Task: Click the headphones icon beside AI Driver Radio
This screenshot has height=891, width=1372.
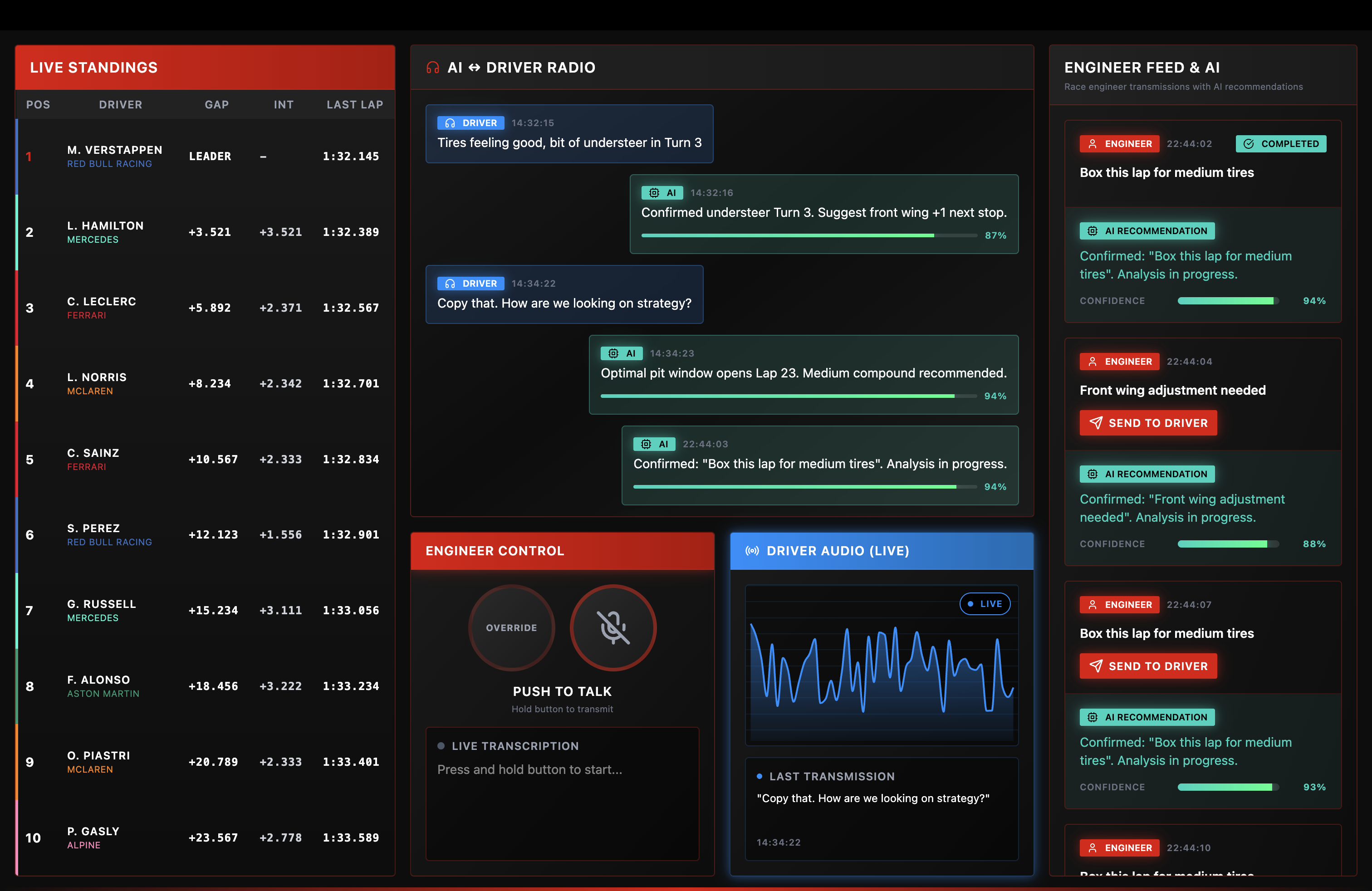Action: coord(432,68)
